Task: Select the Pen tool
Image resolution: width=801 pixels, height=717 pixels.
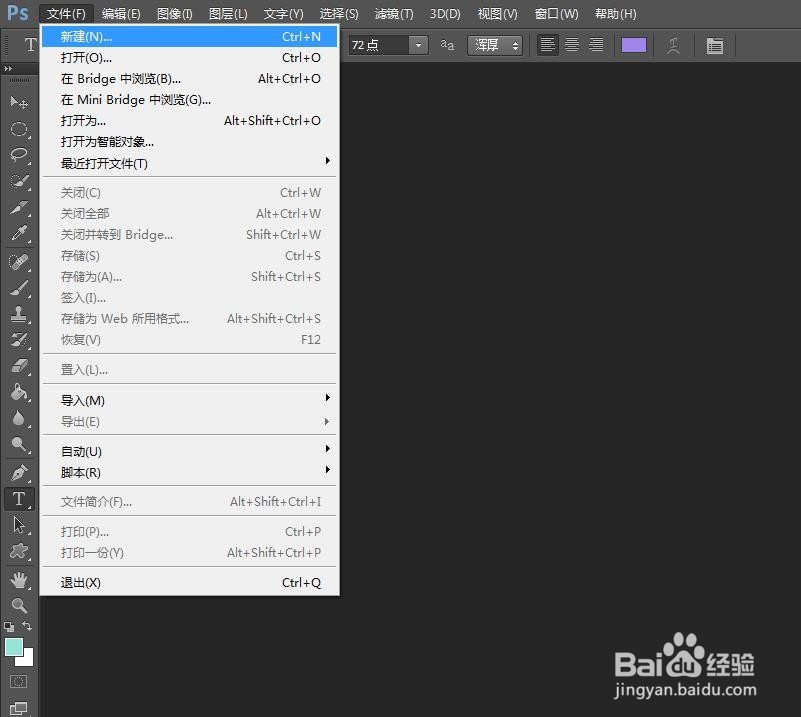Action: [19, 473]
